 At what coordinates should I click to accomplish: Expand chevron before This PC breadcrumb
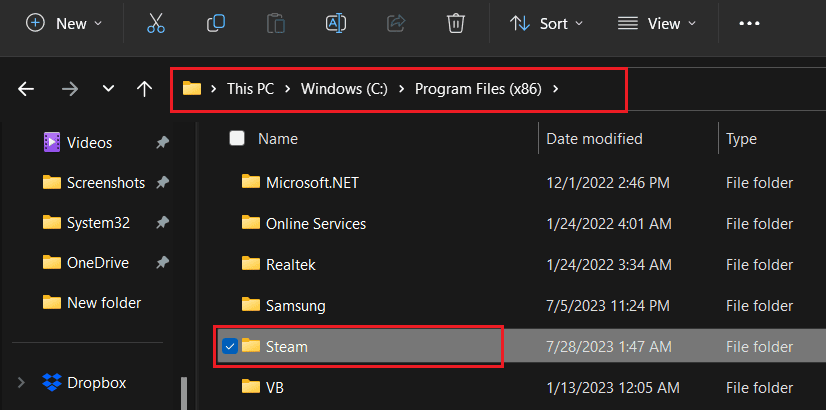[213, 89]
